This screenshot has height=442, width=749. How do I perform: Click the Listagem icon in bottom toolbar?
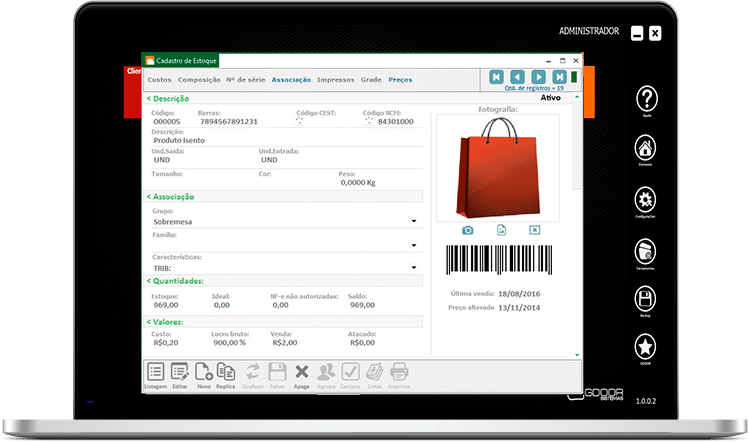tap(154, 372)
